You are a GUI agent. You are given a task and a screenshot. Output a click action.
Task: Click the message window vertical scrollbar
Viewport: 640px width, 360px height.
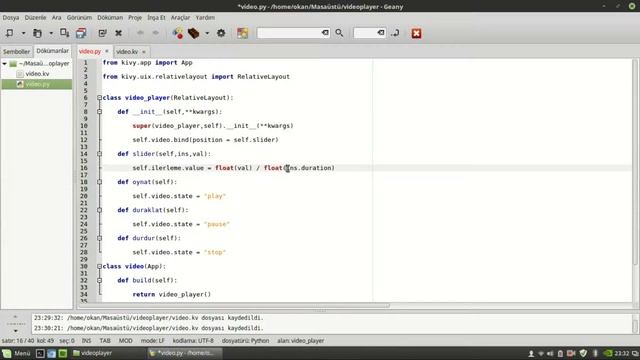(x=635, y=326)
